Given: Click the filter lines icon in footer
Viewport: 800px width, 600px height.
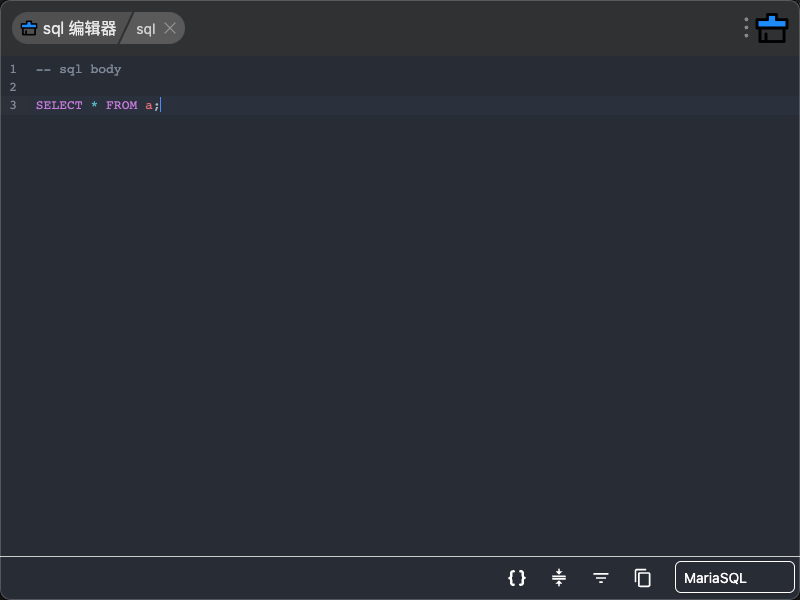Looking at the screenshot, I should [x=601, y=578].
